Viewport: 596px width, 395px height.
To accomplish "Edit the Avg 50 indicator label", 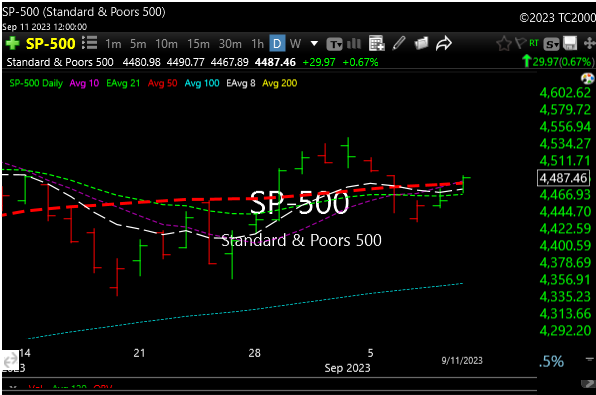I will 162,83.
